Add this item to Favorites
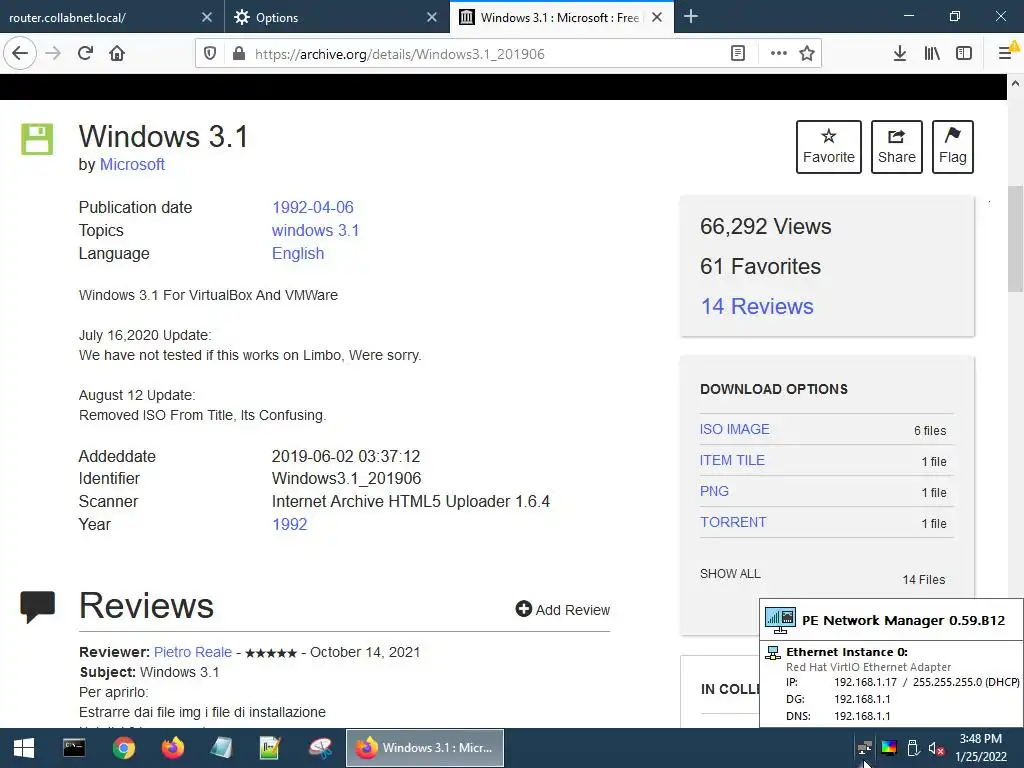 click(829, 147)
